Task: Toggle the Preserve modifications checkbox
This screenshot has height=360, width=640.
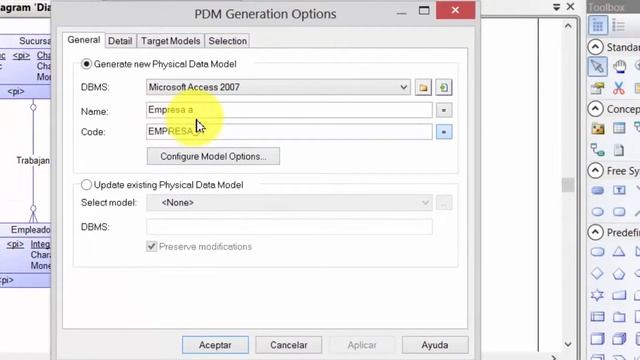Action: 151,247
